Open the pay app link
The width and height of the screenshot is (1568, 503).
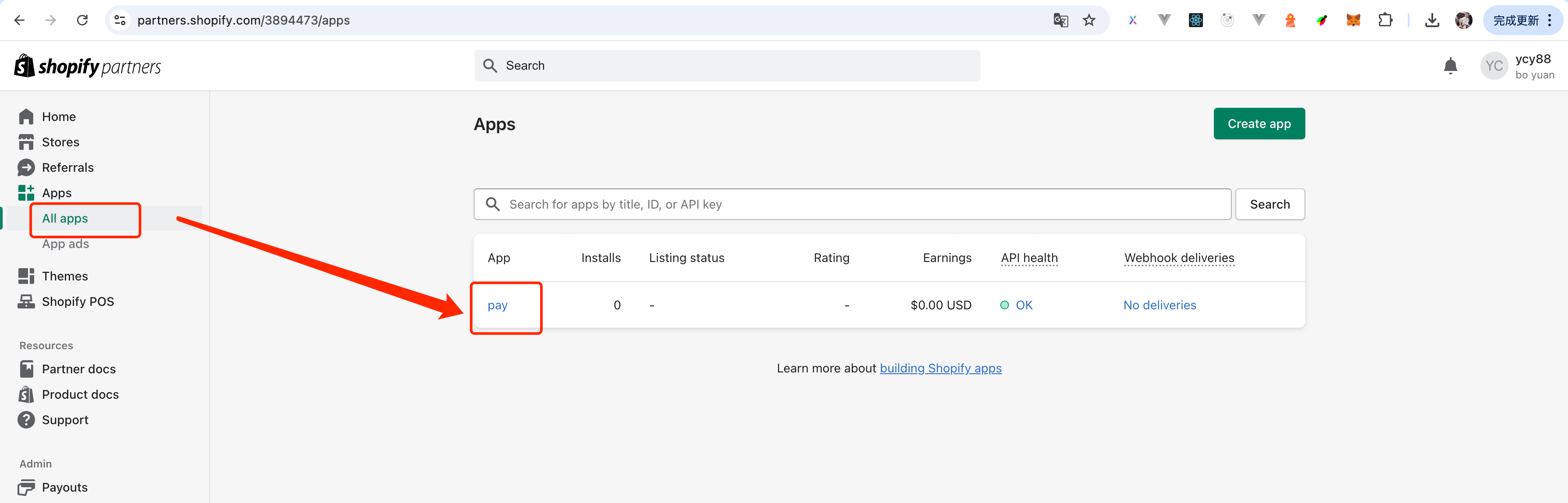pyautogui.click(x=497, y=305)
